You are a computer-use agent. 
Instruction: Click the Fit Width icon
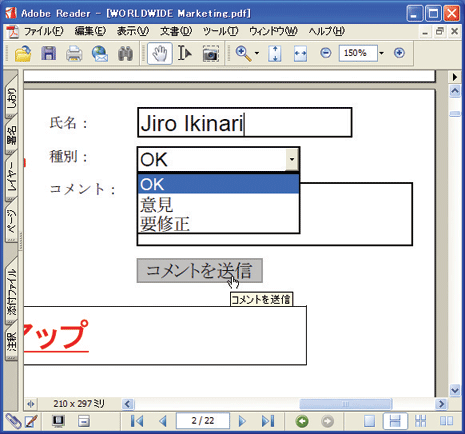click(300, 54)
